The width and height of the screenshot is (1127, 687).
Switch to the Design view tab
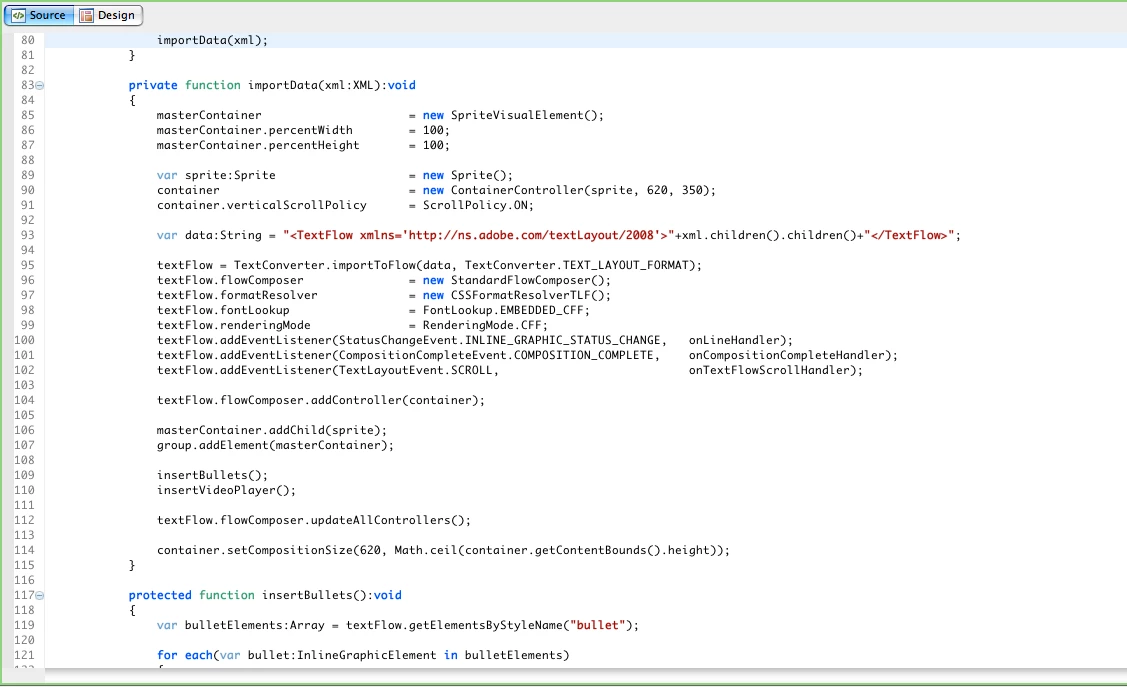108,15
